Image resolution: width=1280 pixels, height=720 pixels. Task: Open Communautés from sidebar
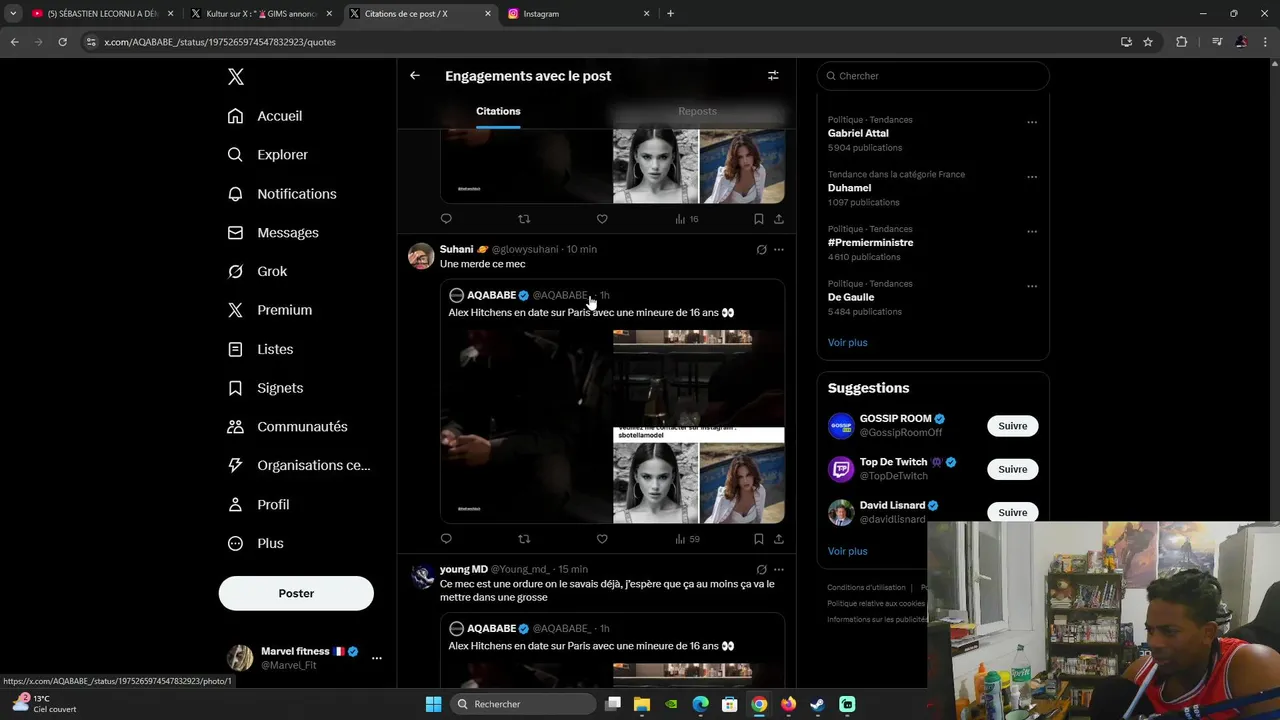287,427
